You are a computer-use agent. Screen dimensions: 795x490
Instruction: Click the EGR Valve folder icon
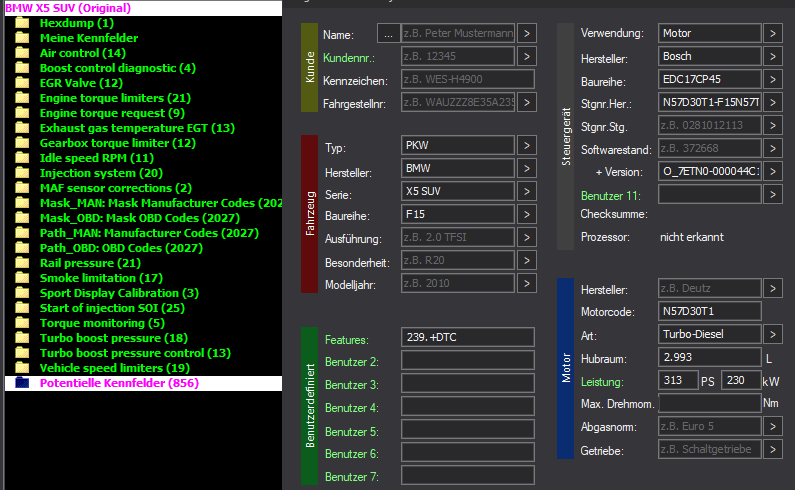[x=22, y=83]
